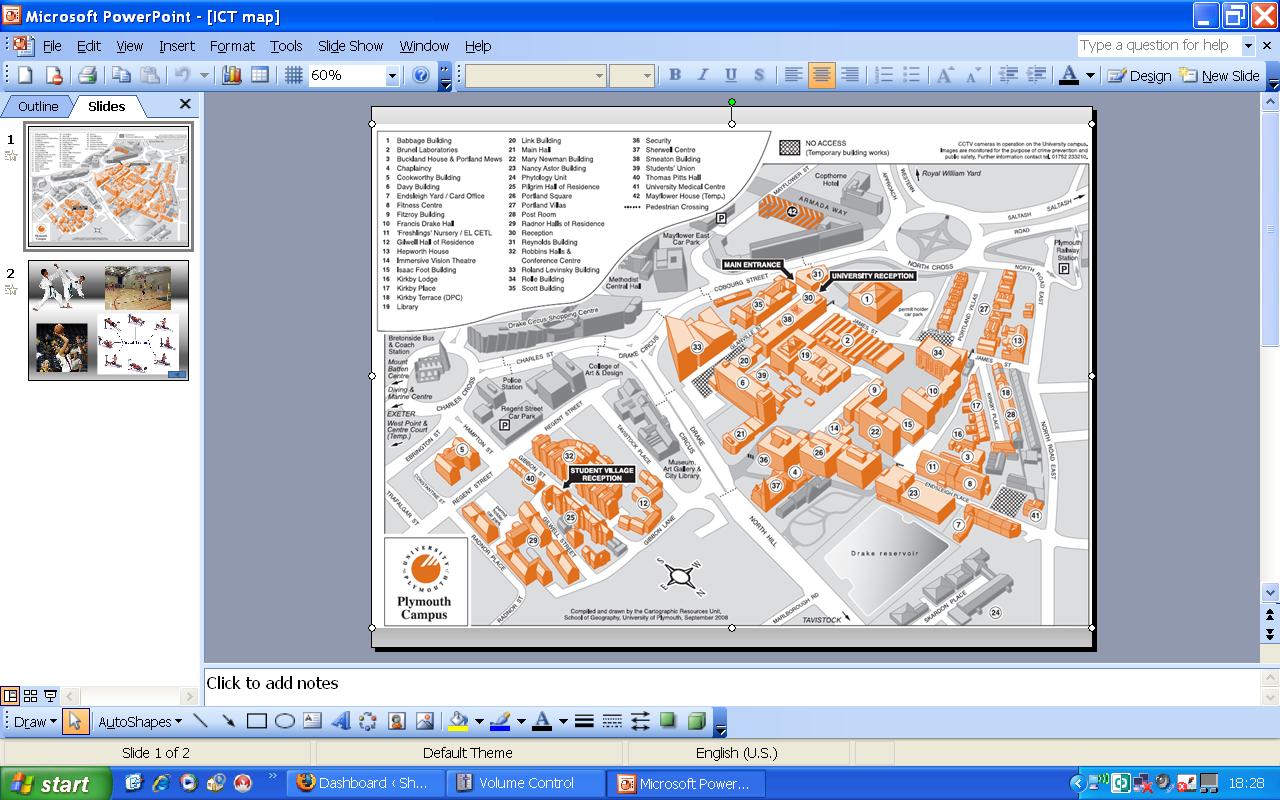Toggle center text alignment
1280x800 pixels.
click(x=822, y=75)
